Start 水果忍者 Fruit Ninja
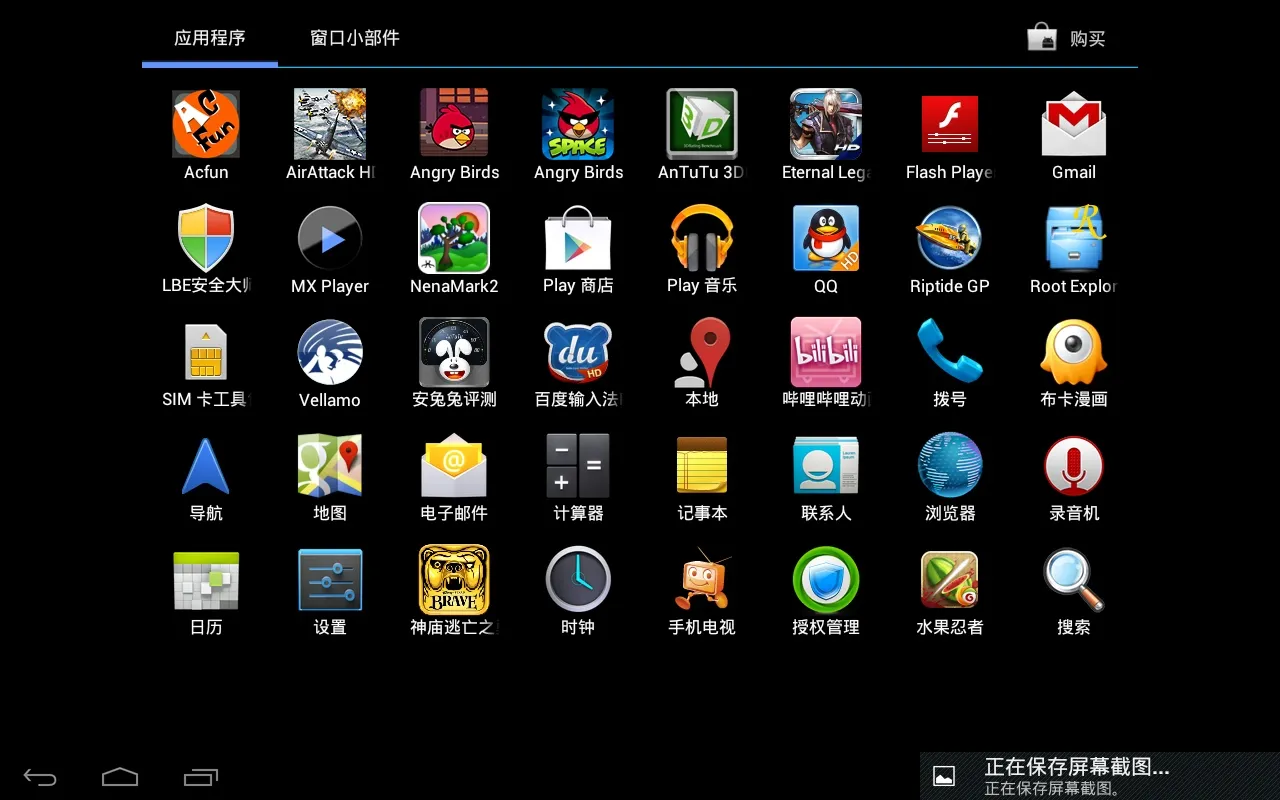Screen dimensions: 1280x800 (950, 580)
